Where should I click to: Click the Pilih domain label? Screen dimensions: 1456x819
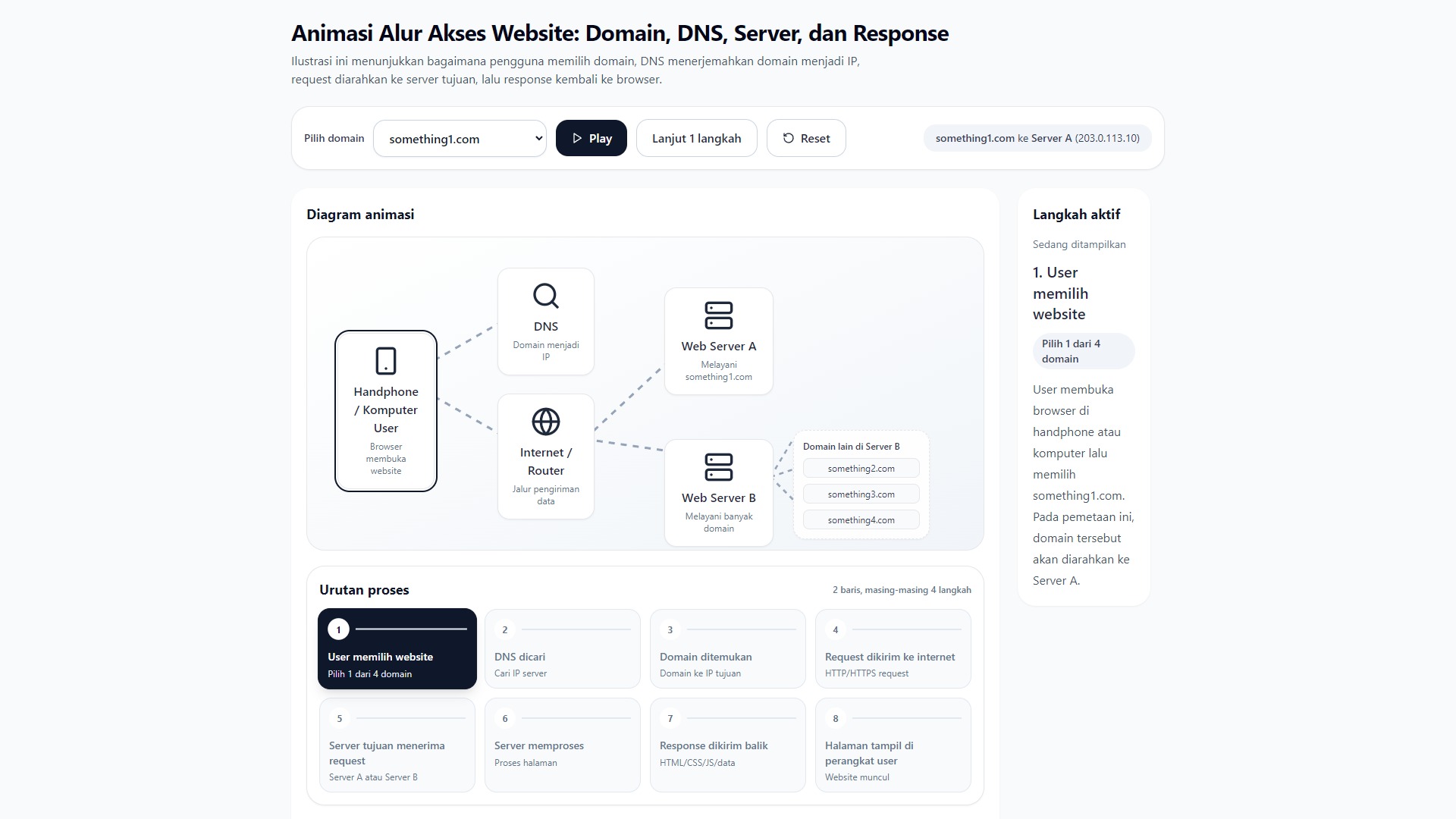334,138
